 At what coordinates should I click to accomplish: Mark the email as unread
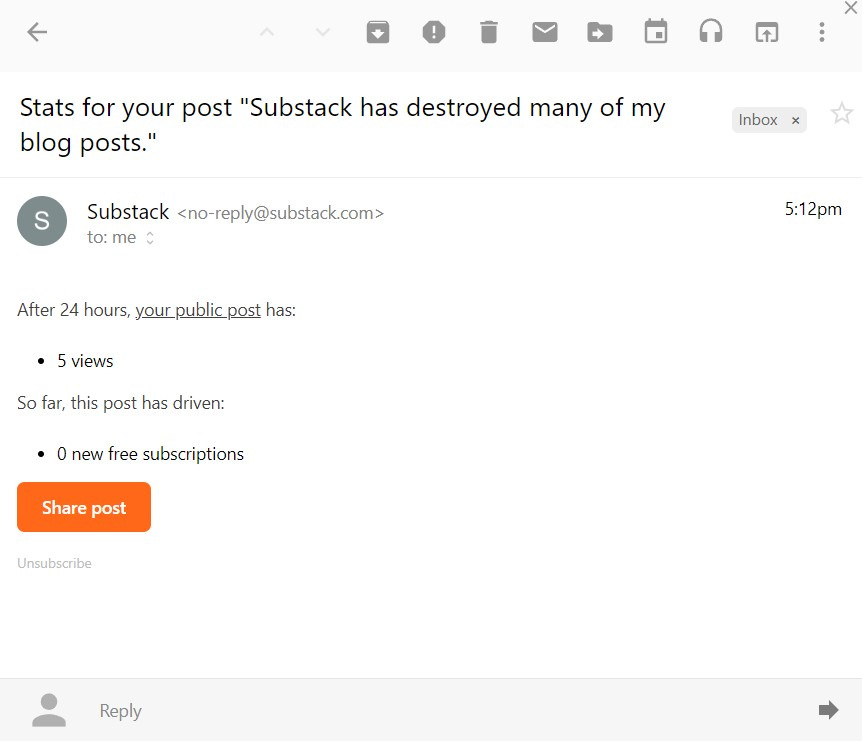(544, 31)
